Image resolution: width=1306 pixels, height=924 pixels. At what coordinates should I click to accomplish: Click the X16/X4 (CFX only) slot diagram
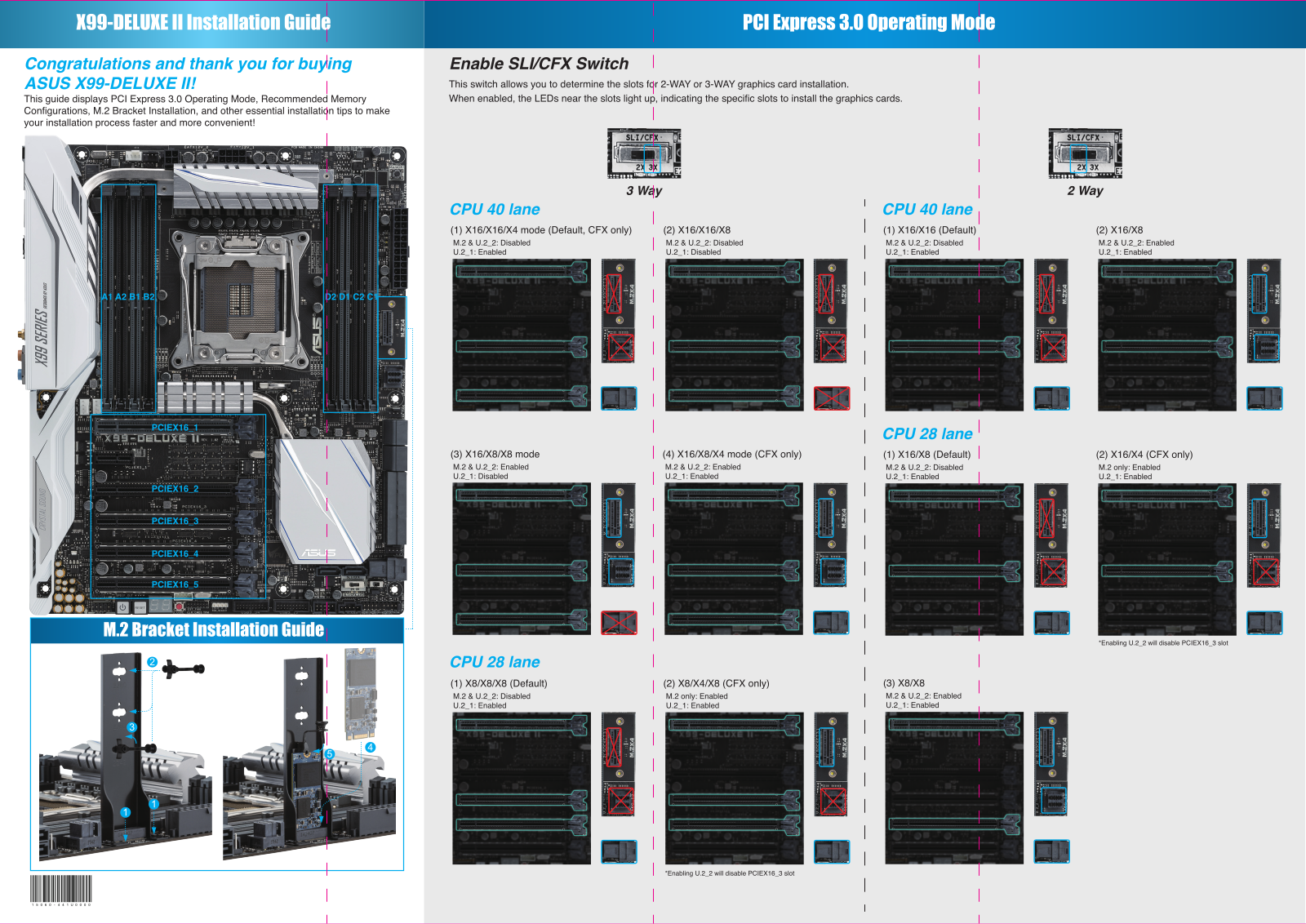(1167, 559)
